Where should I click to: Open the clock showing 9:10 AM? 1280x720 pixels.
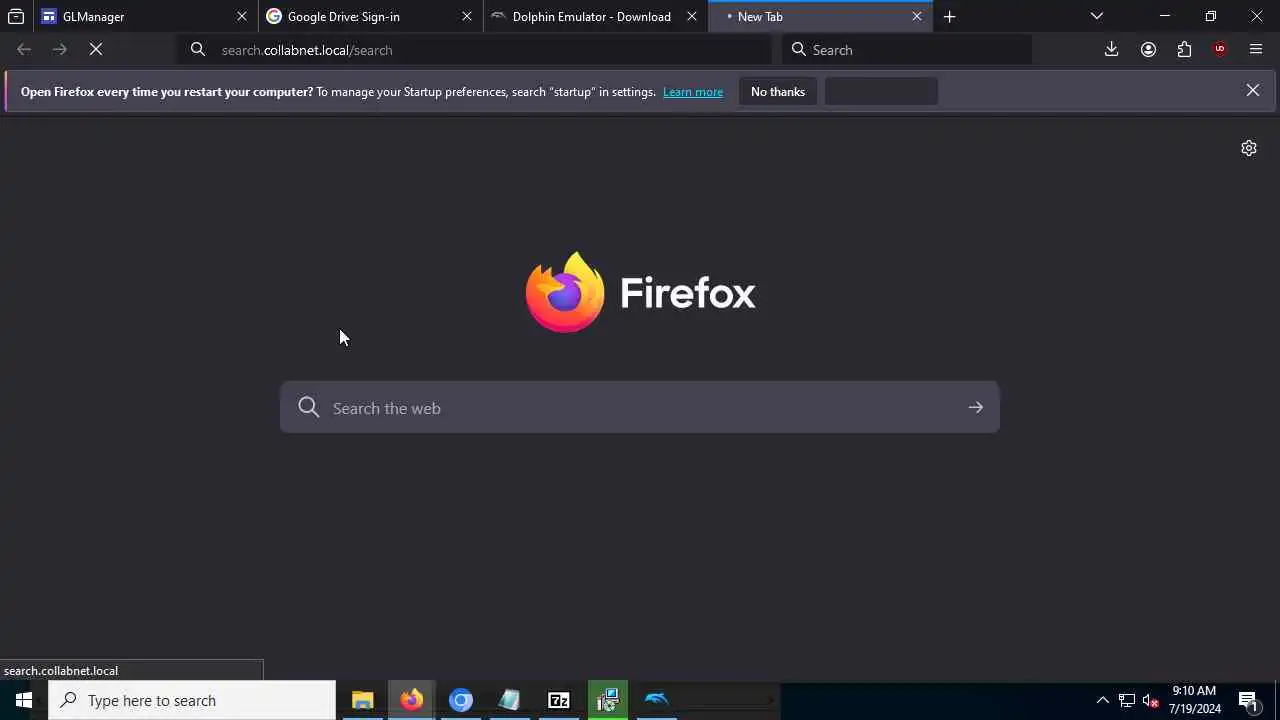pos(1194,700)
